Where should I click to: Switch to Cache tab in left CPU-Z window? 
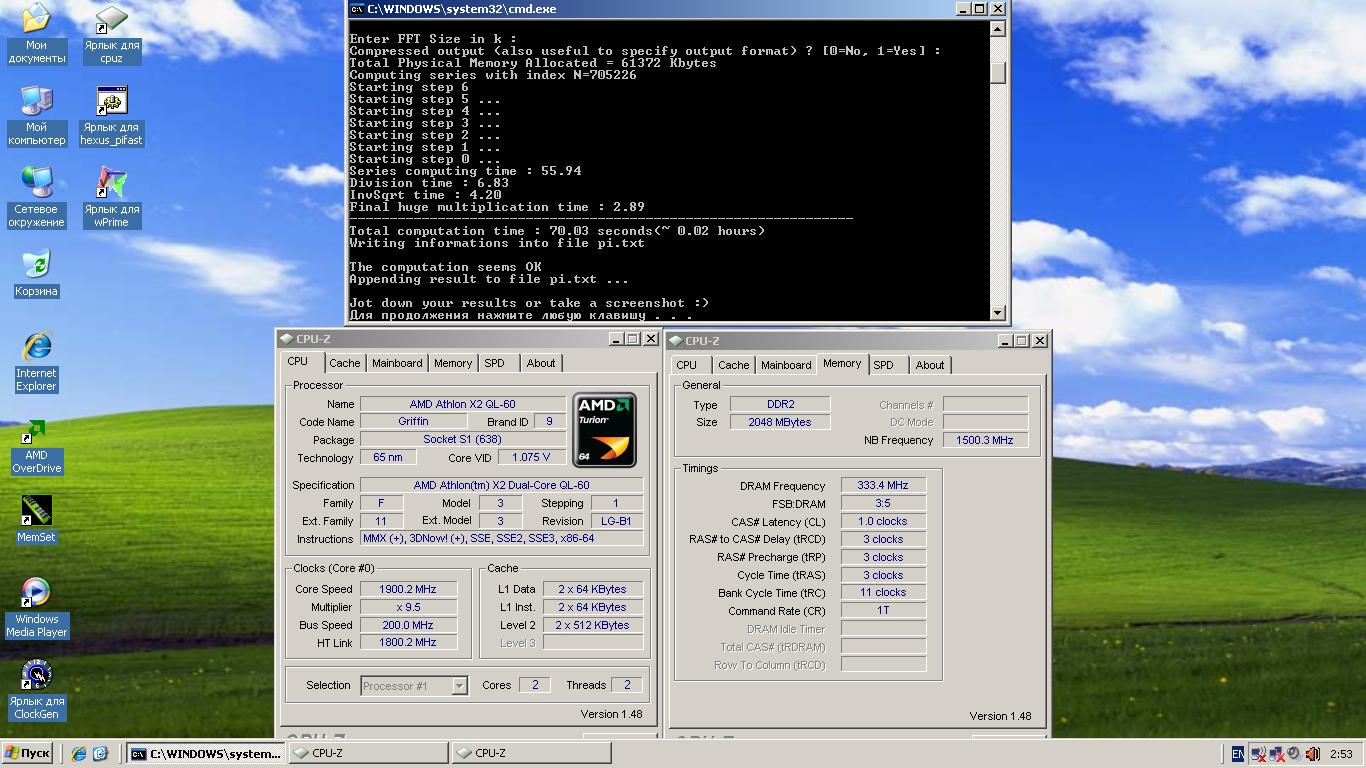coord(344,363)
